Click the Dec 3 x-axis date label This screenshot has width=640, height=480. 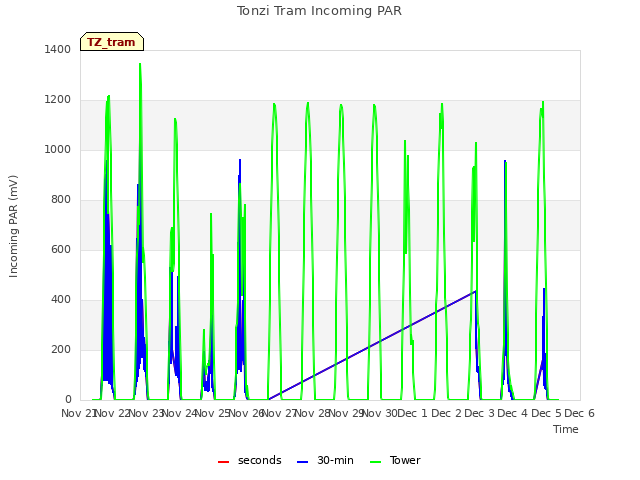pos(480,413)
